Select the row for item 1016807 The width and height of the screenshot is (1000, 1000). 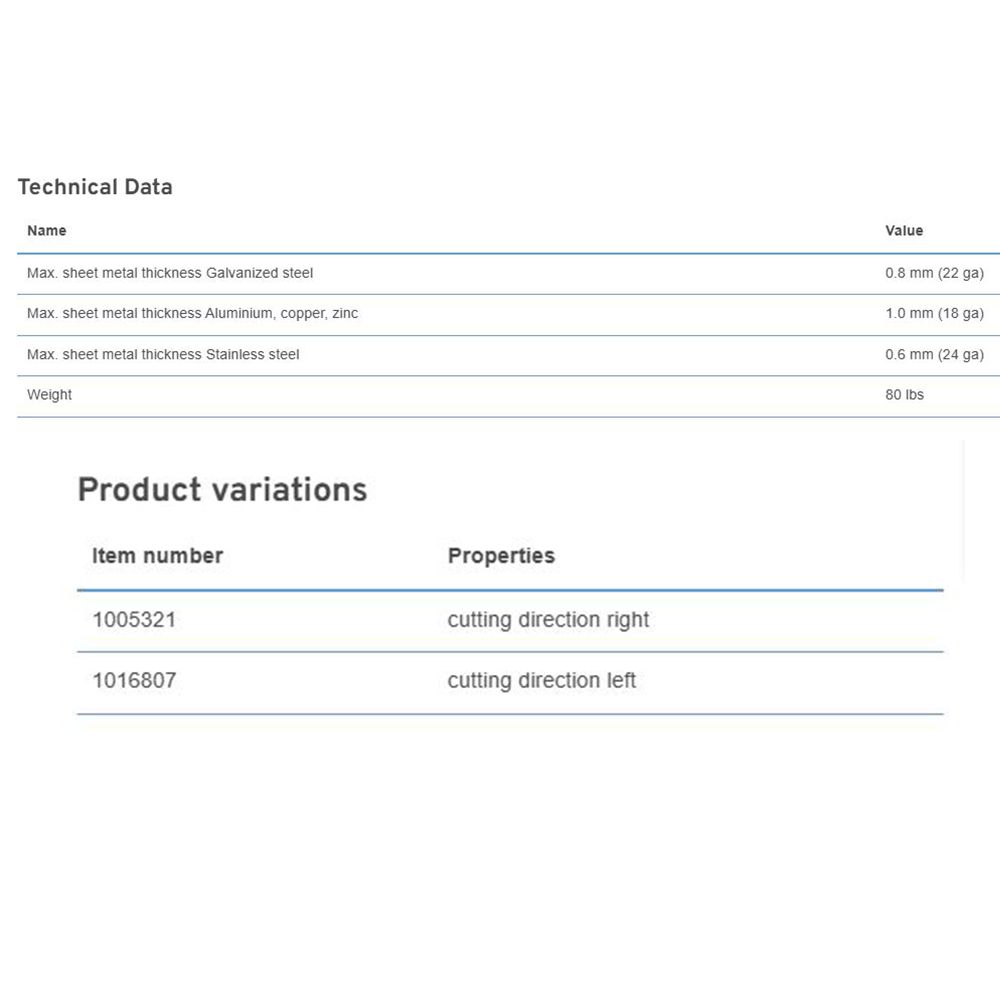[x=510, y=683]
